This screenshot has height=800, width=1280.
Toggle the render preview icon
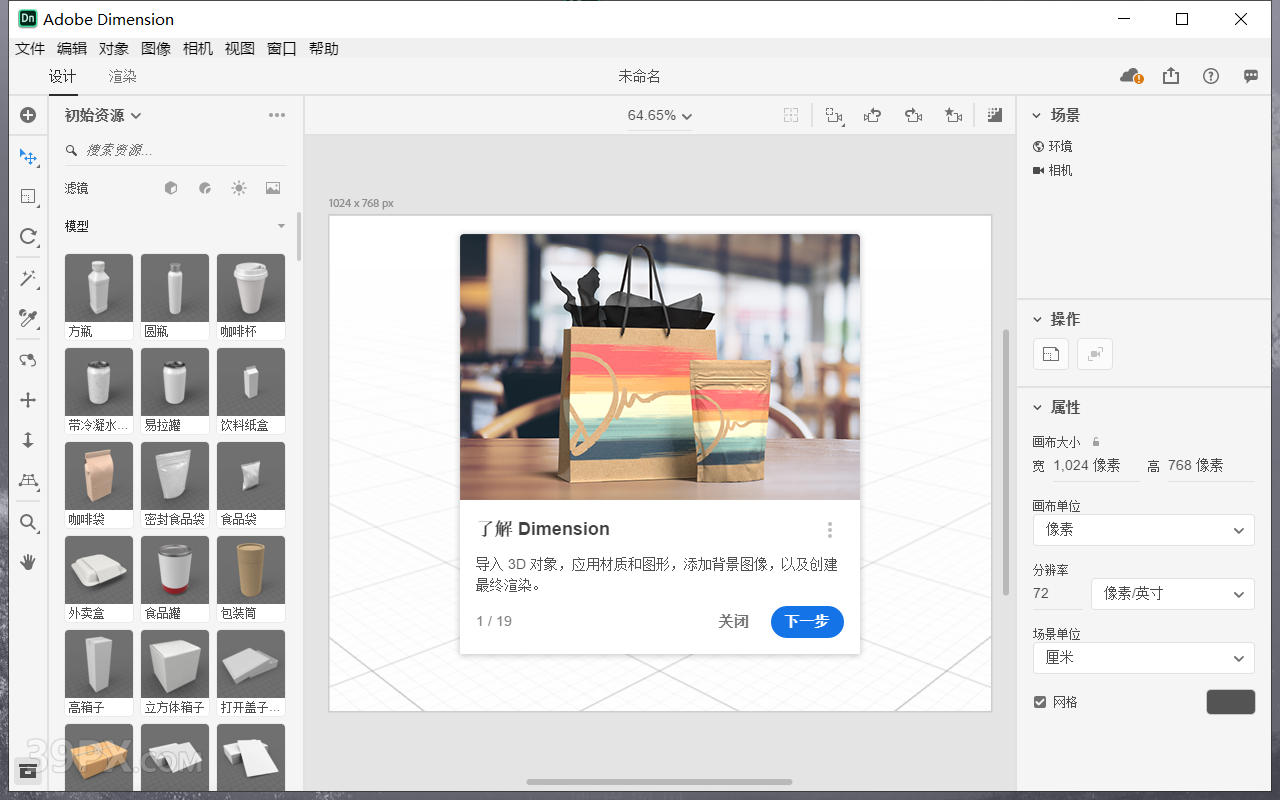(x=994, y=115)
